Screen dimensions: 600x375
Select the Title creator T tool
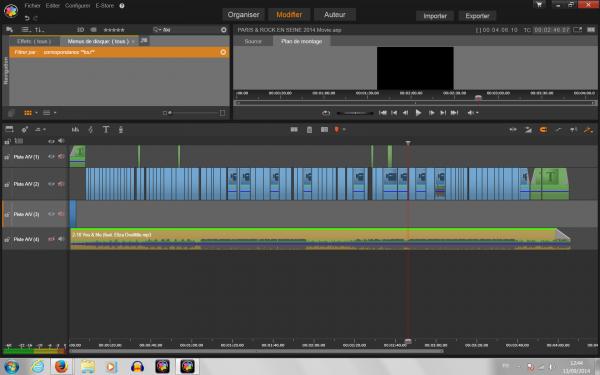(x=106, y=130)
